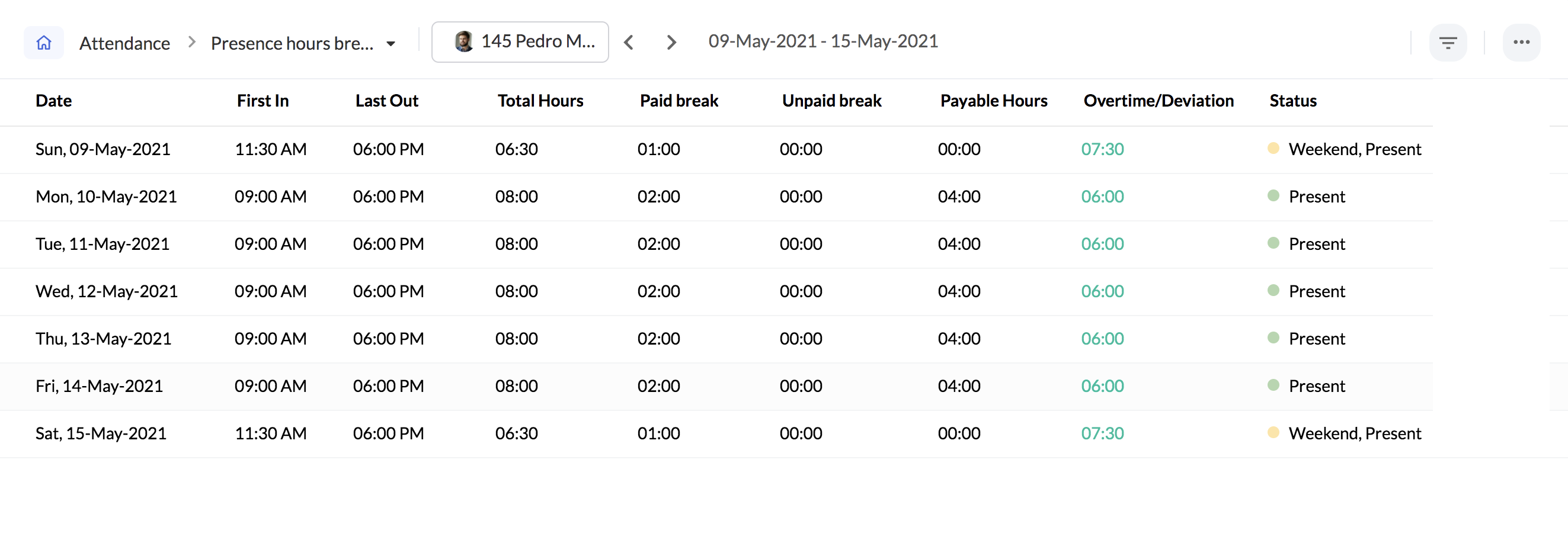The width and height of the screenshot is (1568, 540).
Task: Click yellow status dot for Sunday
Action: 1273,149
